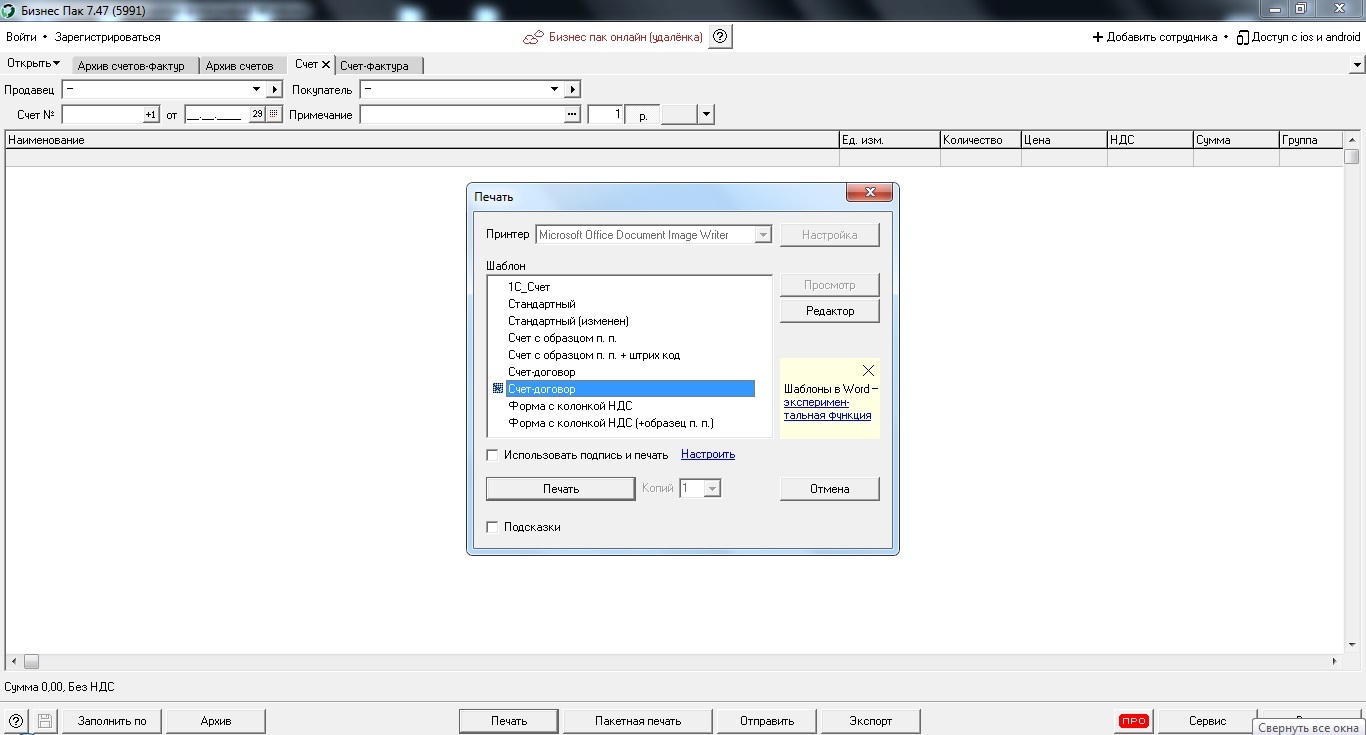1366x735 pixels.
Task: Enable Использовать подпись и печать checkbox
Action: 492,455
